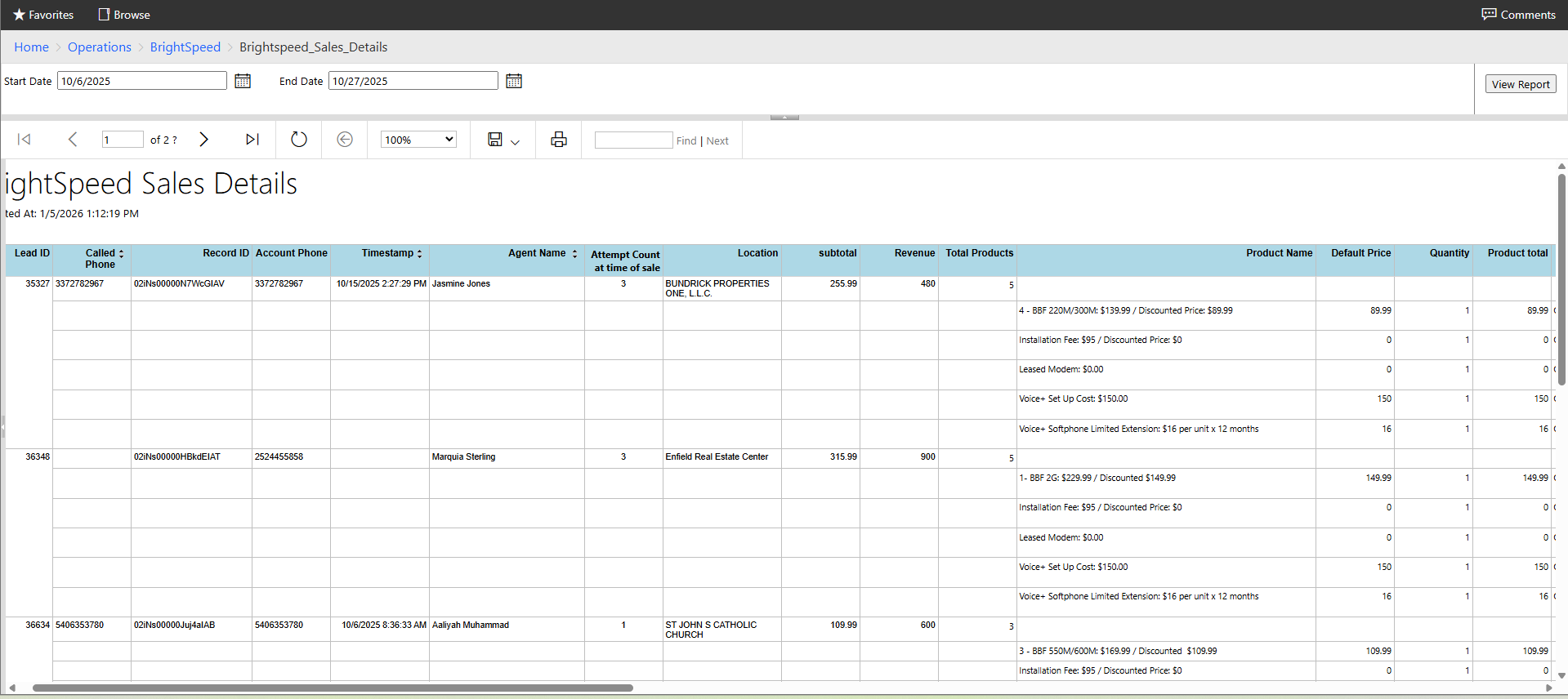Open the Start Date calendar picker
Viewport: 1568px width, 699px height.
point(243,81)
